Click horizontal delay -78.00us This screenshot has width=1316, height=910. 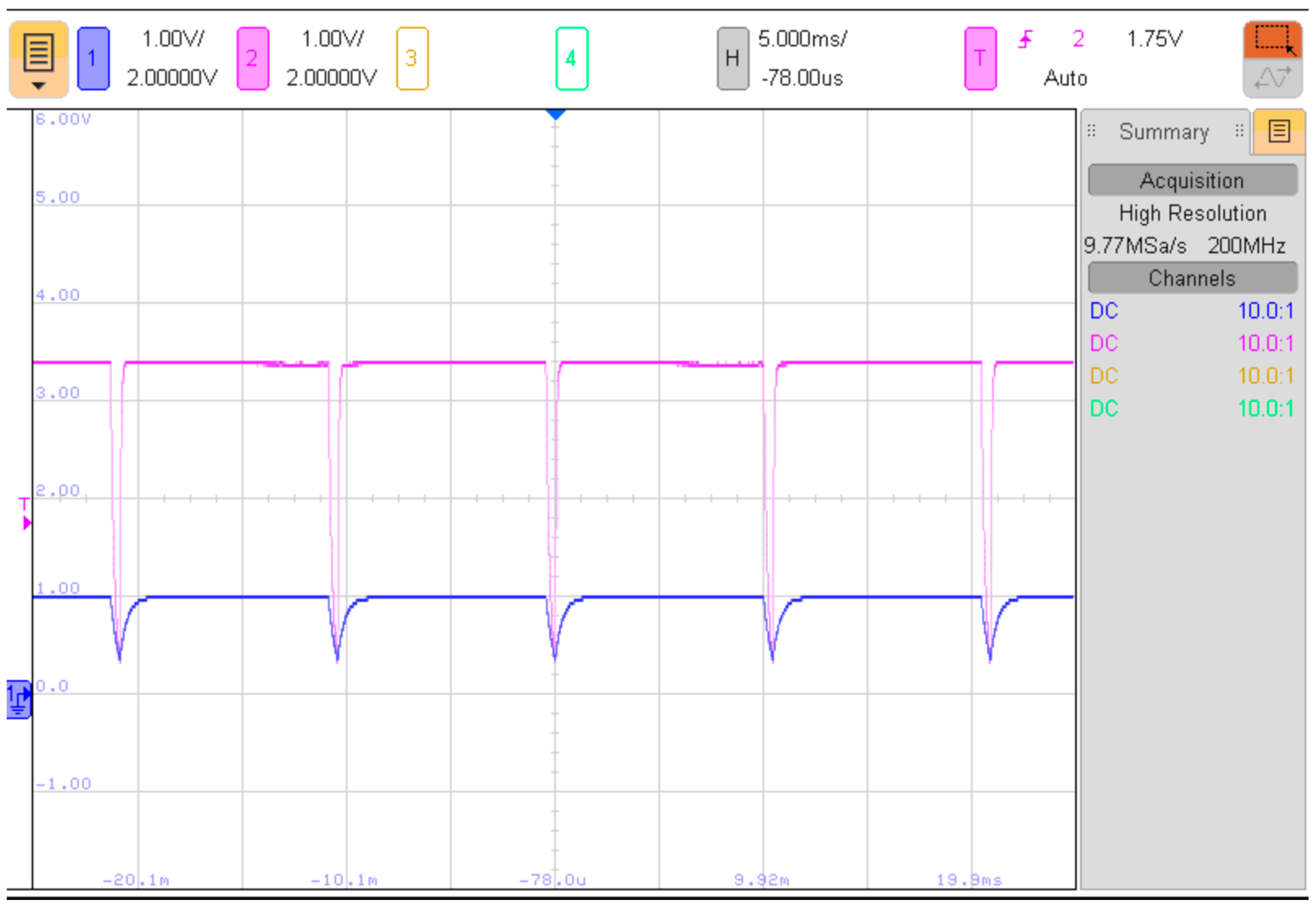point(802,78)
